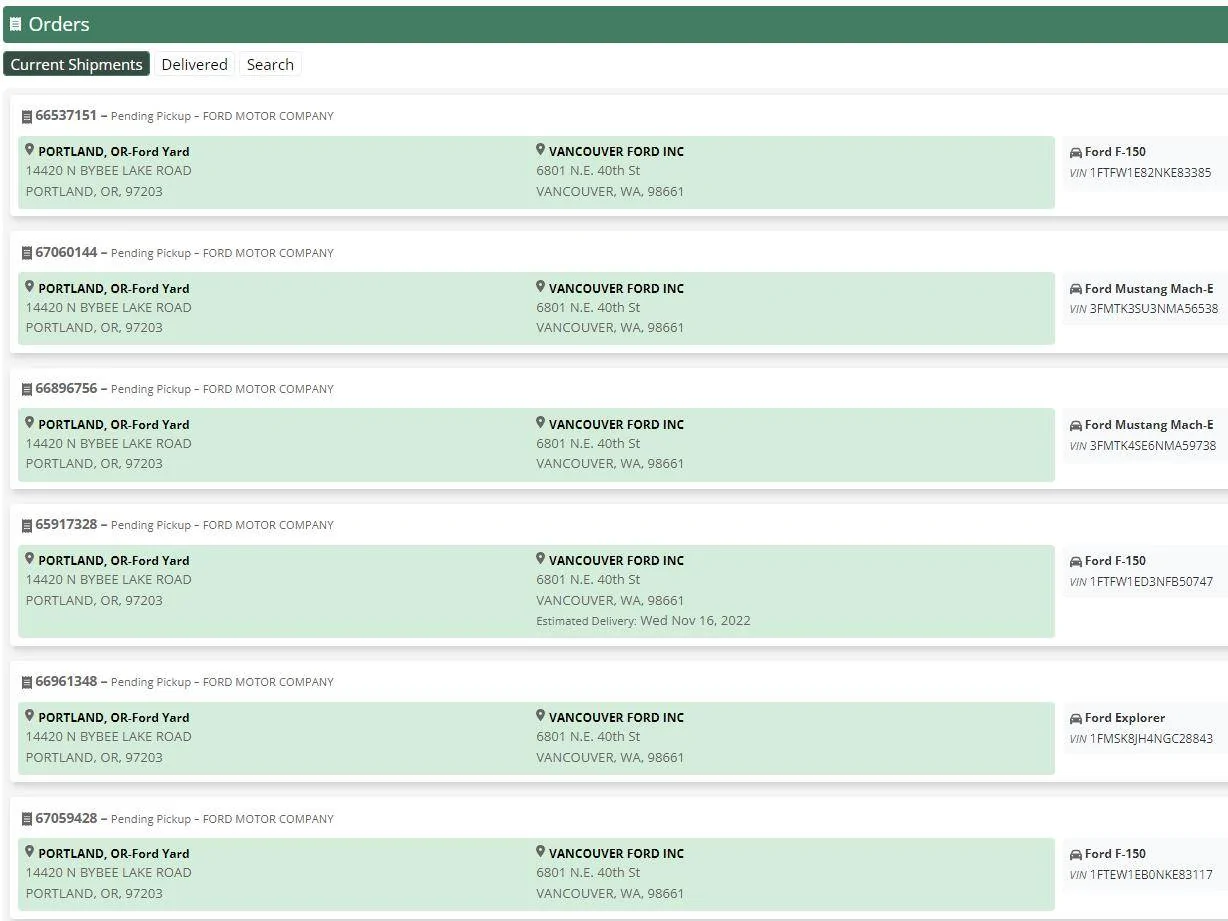Screen dimensions: 1228x921
Task: Click car icon for VIN 3FMTK3SU3NMA56538
Action: click(x=1076, y=289)
